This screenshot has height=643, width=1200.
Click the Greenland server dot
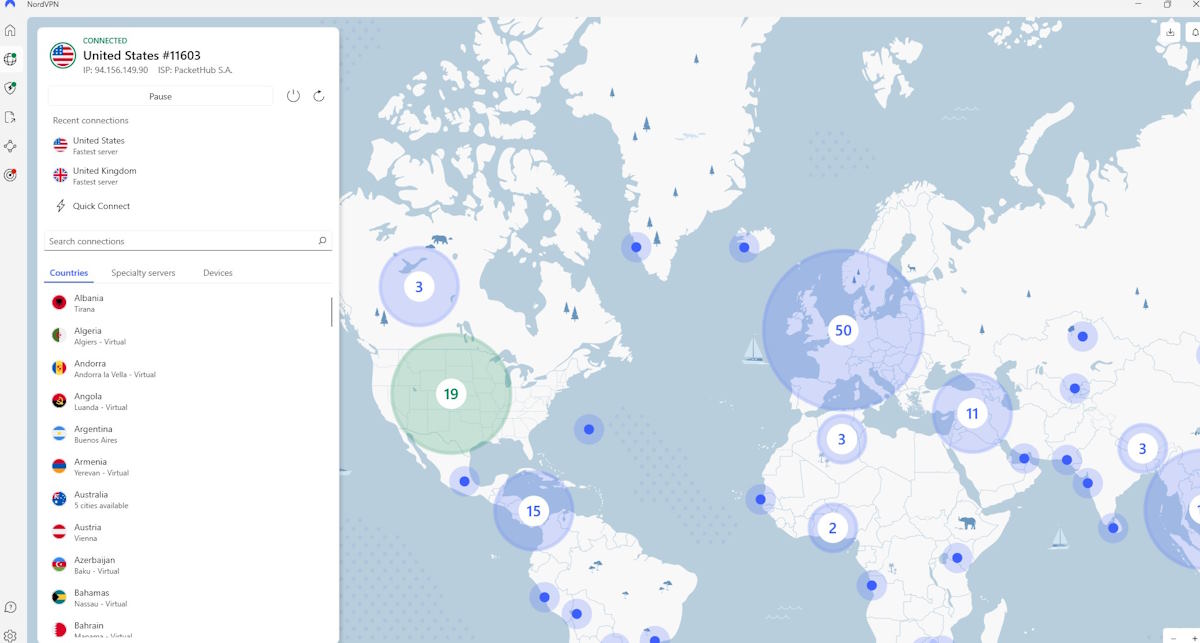[636, 247]
